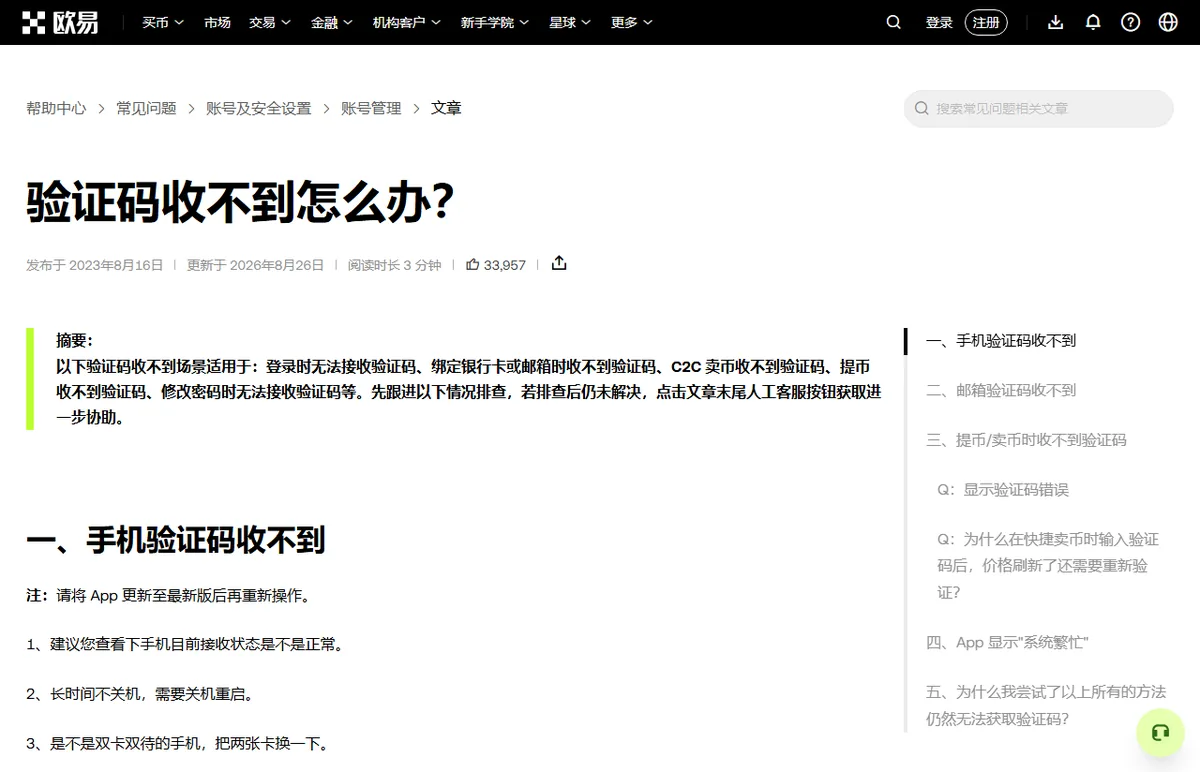Open the language globe icon
The image size is (1200, 772).
pos(1168,22)
